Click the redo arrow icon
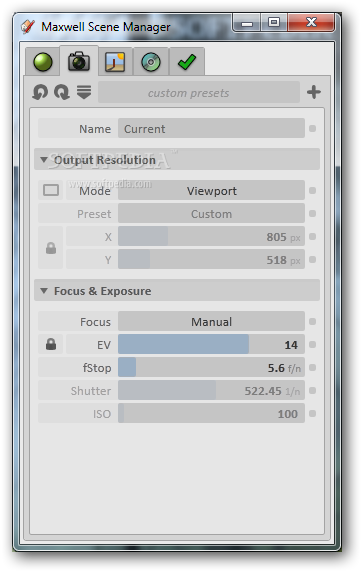362x572 pixels. (62, 92)
